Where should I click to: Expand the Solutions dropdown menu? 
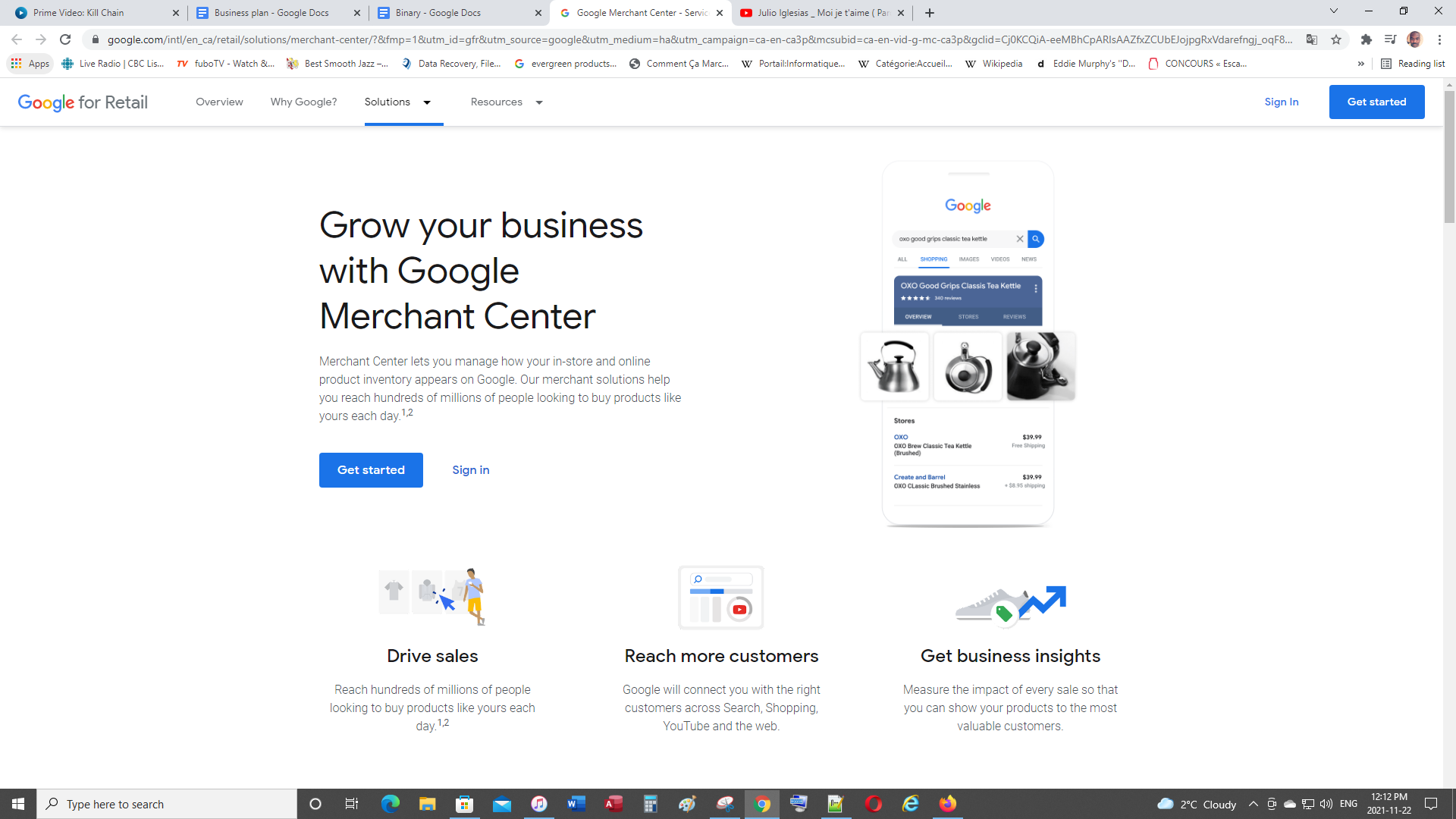[x=397, y=102]
